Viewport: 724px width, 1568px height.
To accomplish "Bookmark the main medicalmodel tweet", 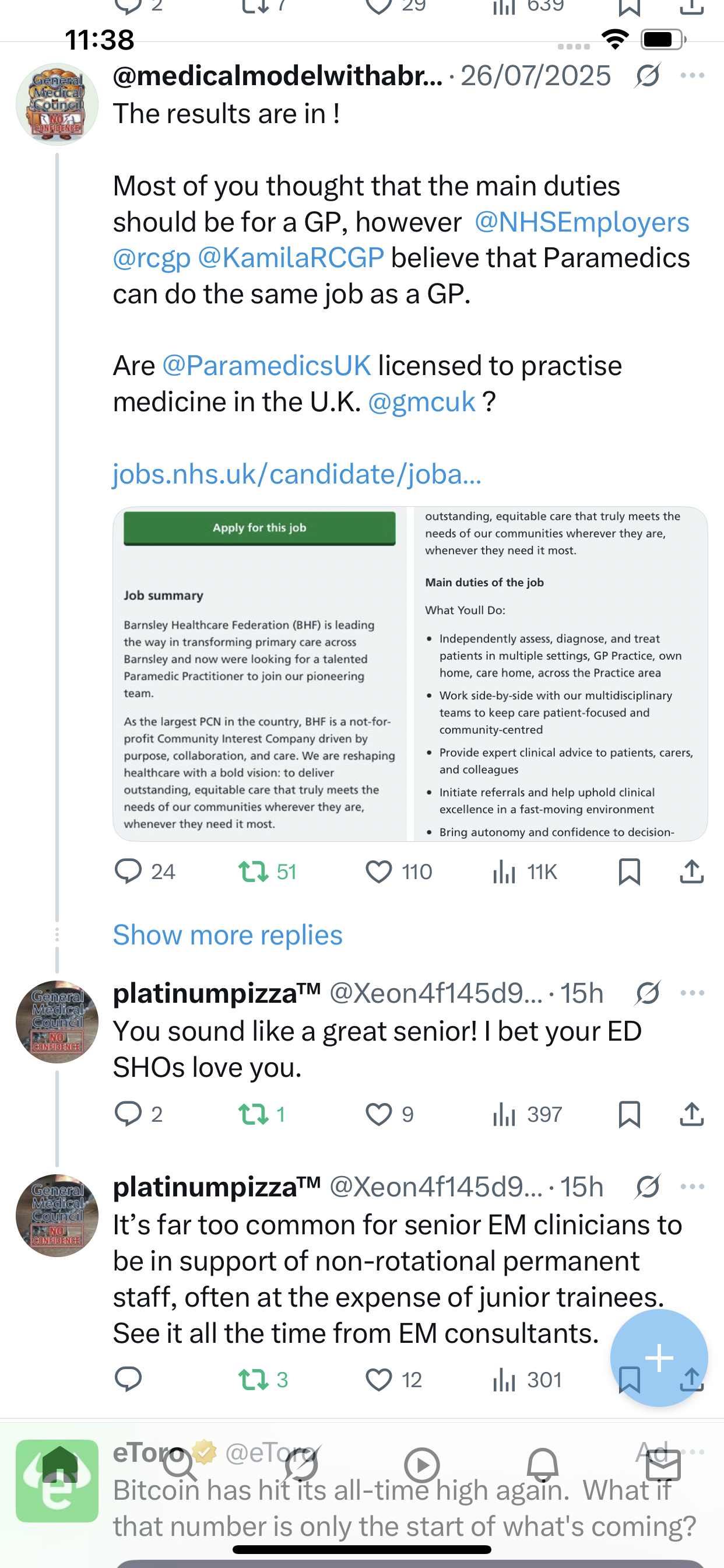I will tap(629, 871).
